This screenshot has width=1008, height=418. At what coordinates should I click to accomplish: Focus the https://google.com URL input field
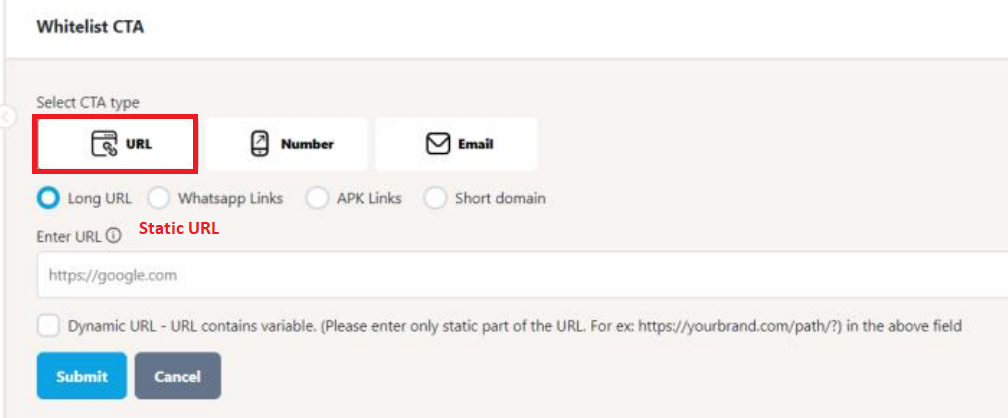point(522,275)
